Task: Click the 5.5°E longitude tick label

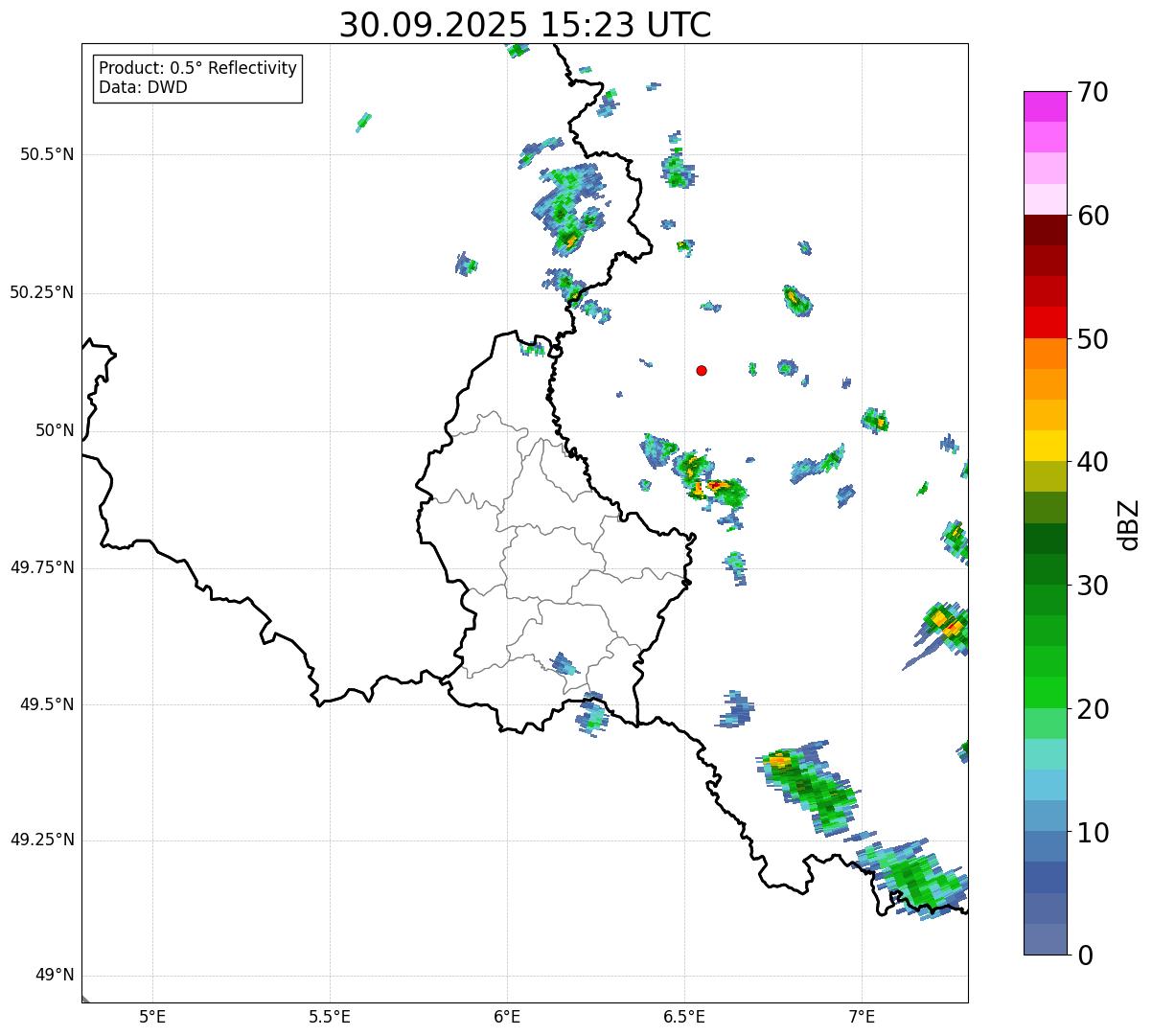Action: click(330, 1016)
